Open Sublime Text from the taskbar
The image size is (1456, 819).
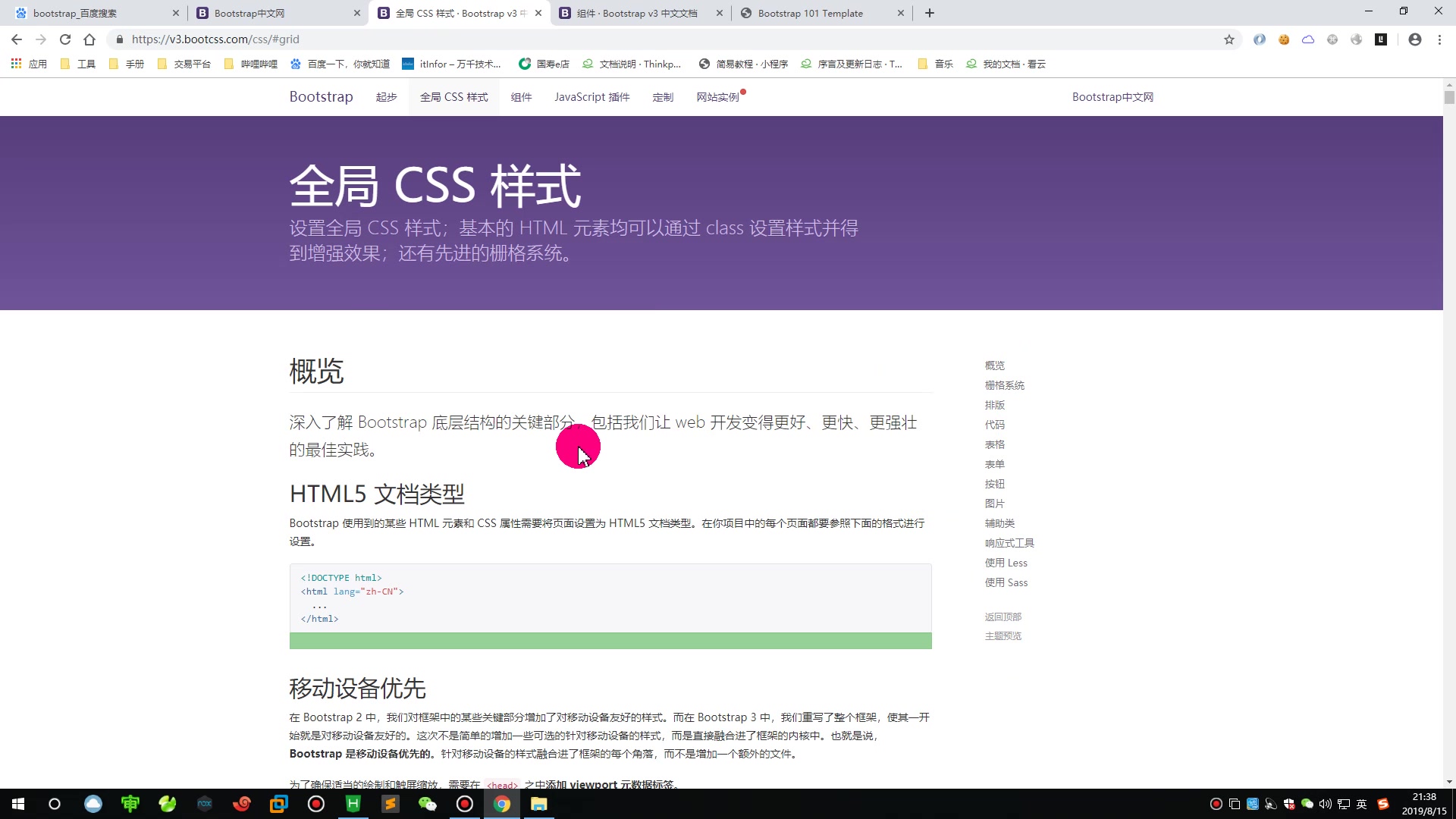[x=391, y=804]
